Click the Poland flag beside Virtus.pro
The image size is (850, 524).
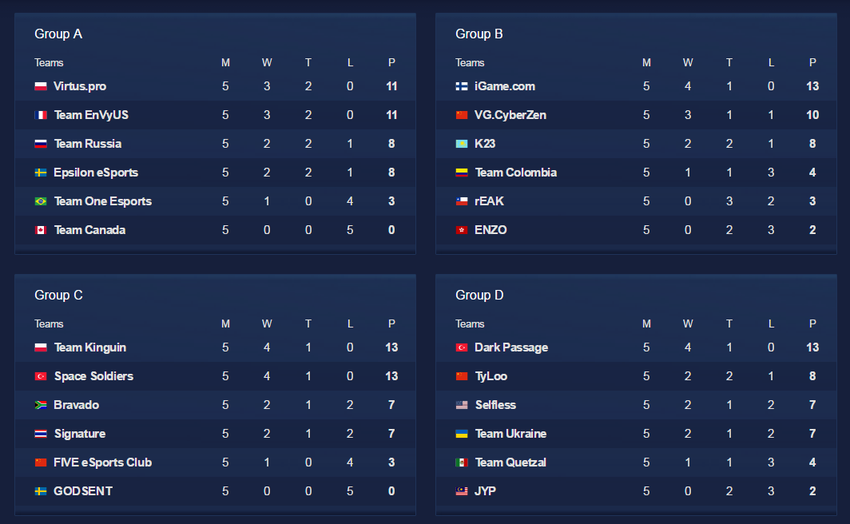click(41, 87)
